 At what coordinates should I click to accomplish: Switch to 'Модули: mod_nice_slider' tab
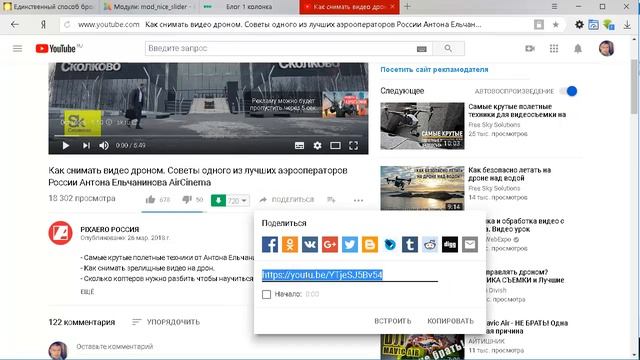pos(148,7)
